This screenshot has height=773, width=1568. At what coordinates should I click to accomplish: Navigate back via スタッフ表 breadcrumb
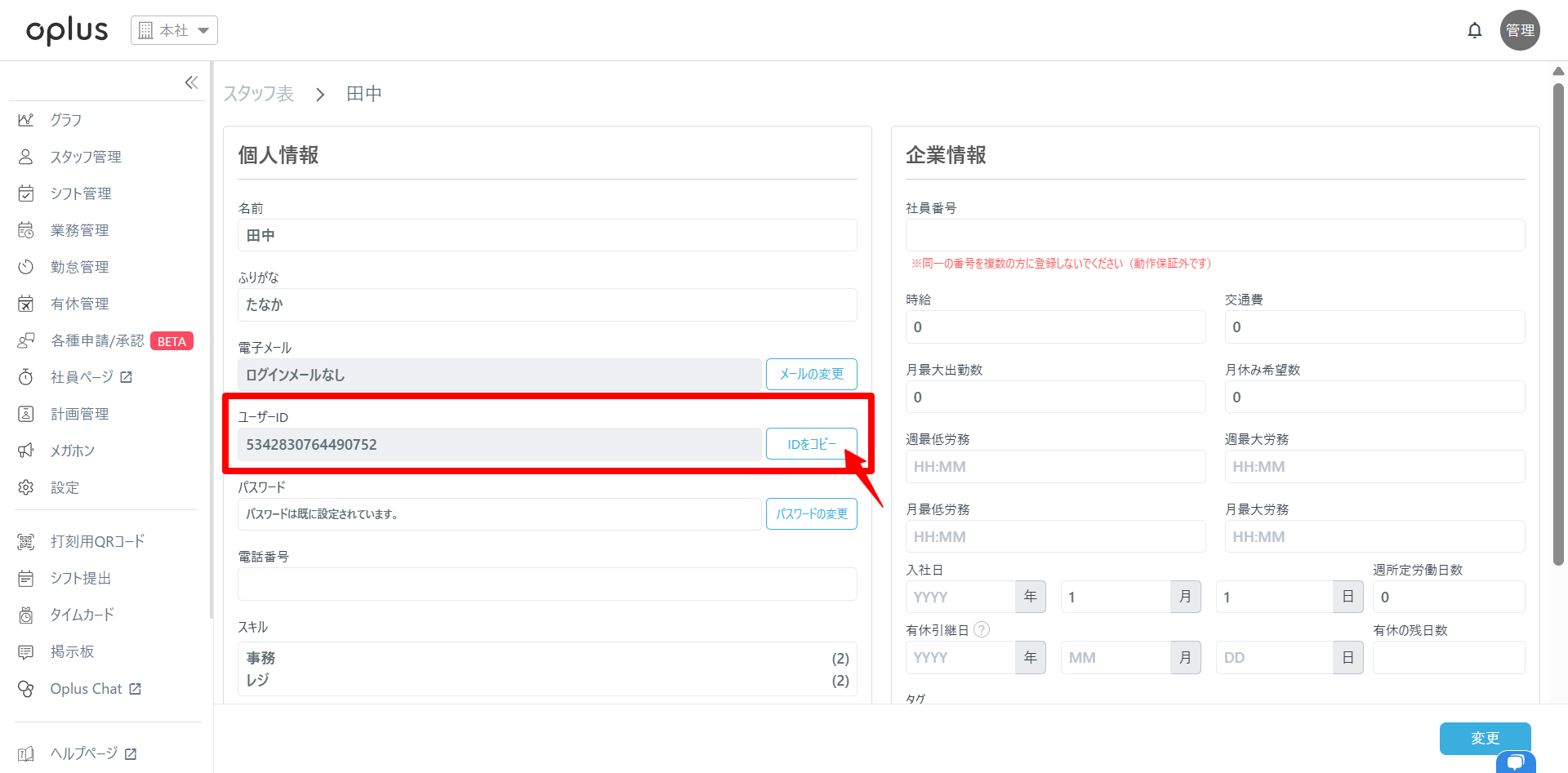[259, 94]
